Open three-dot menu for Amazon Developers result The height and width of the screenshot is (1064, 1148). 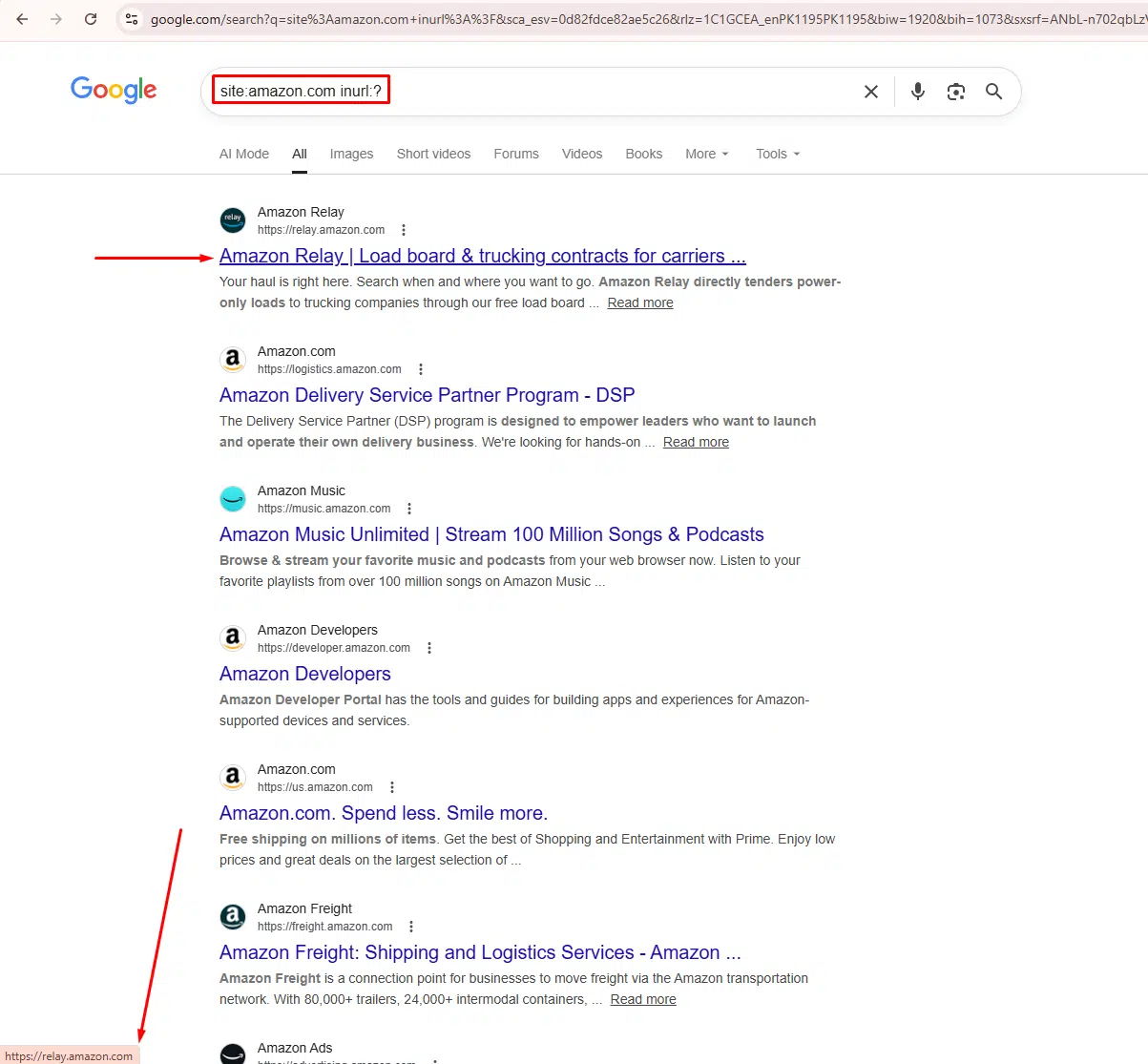click(x=429, y=648)
